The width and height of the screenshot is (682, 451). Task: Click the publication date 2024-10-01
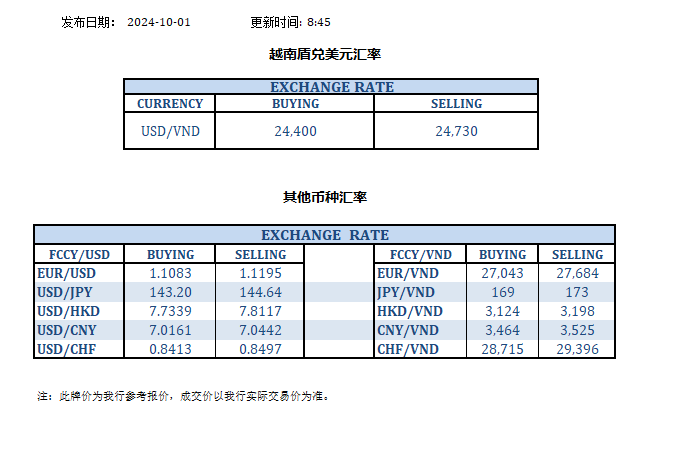158,21
